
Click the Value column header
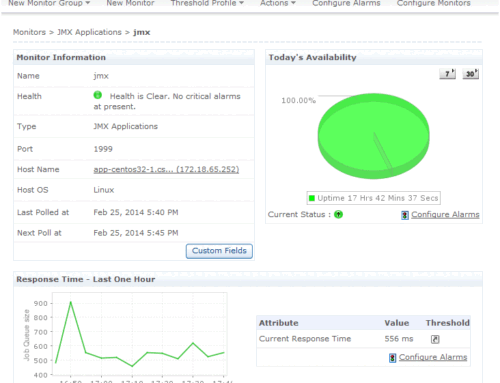click(x=397, y=323)
